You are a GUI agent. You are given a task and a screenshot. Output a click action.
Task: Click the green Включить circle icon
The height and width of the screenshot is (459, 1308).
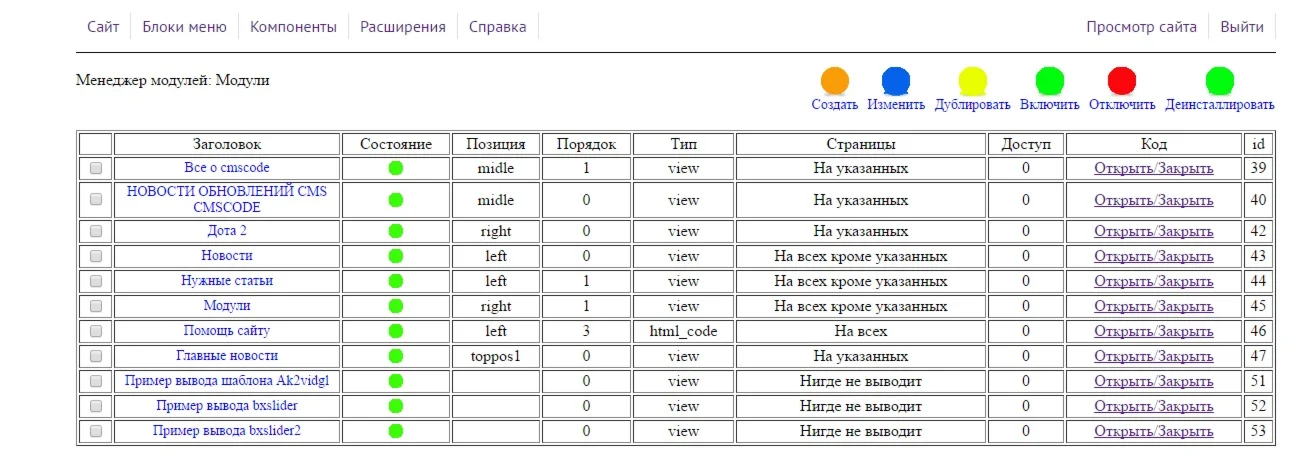coord(1049,81)
